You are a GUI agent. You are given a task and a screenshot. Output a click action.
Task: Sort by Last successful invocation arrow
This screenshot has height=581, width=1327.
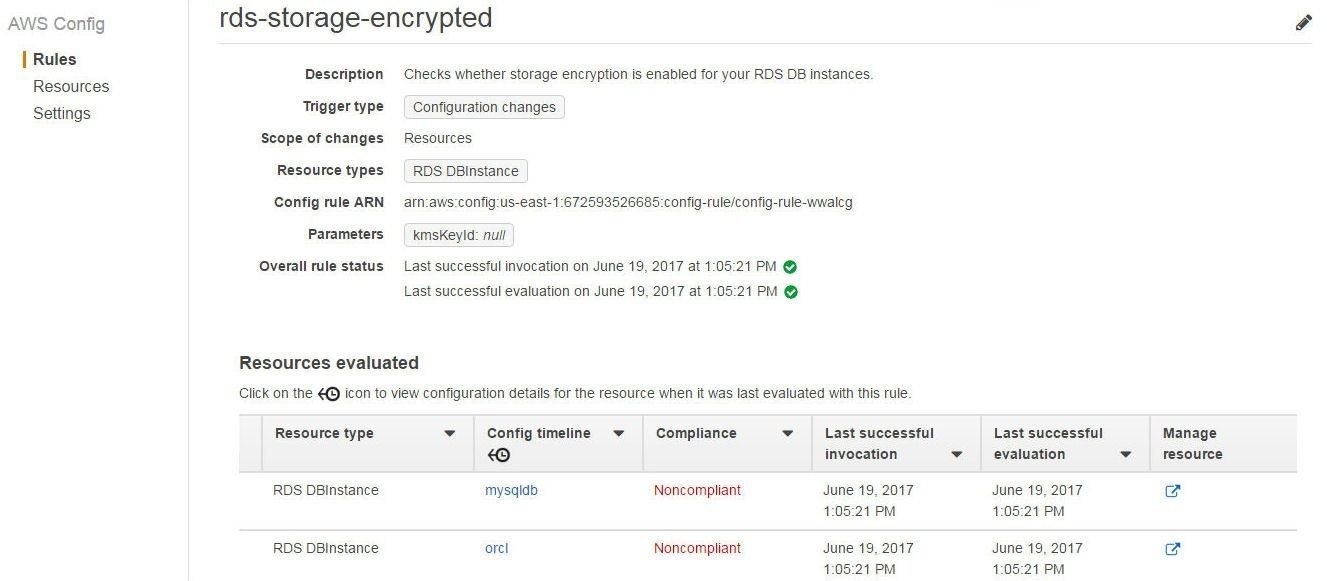pos(957,455)
